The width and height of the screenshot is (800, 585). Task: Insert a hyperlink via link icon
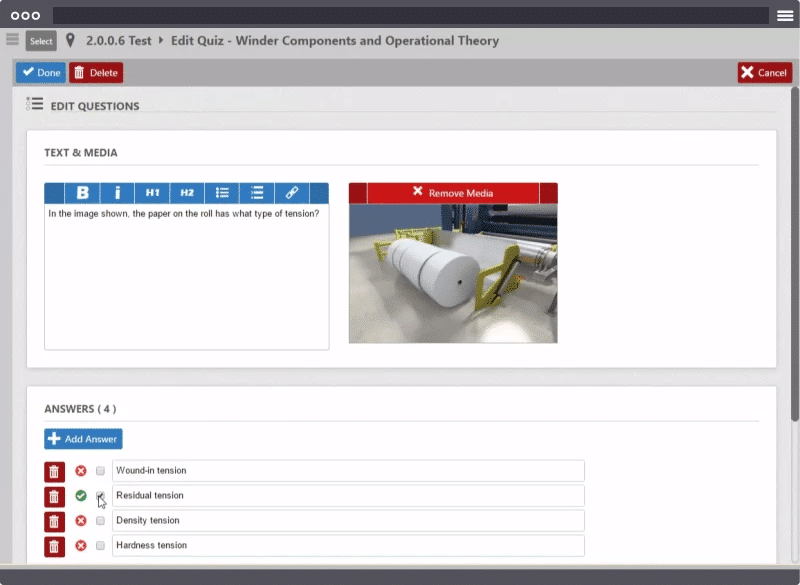292,193
